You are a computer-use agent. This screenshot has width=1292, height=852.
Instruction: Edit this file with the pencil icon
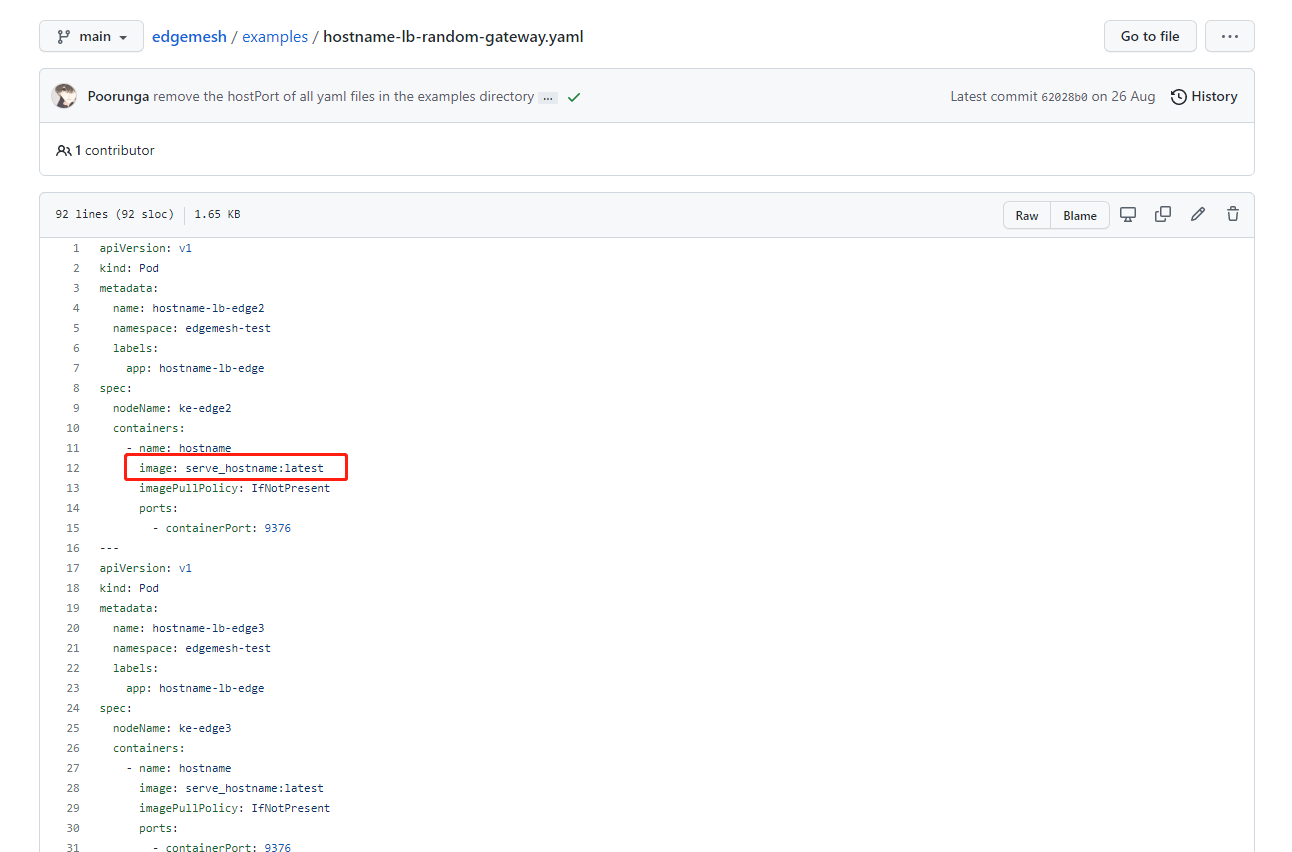pos(1198,214)
